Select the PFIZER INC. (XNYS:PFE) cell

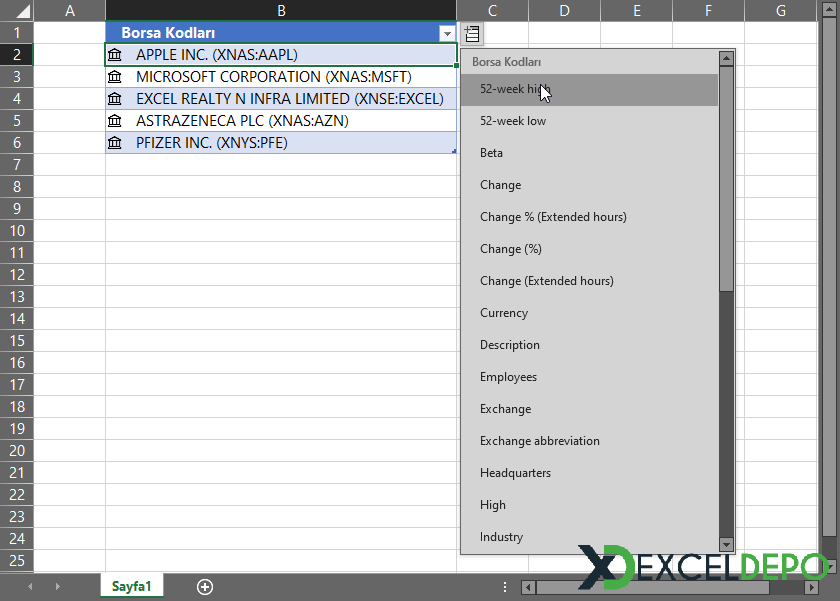pos(281,142)
